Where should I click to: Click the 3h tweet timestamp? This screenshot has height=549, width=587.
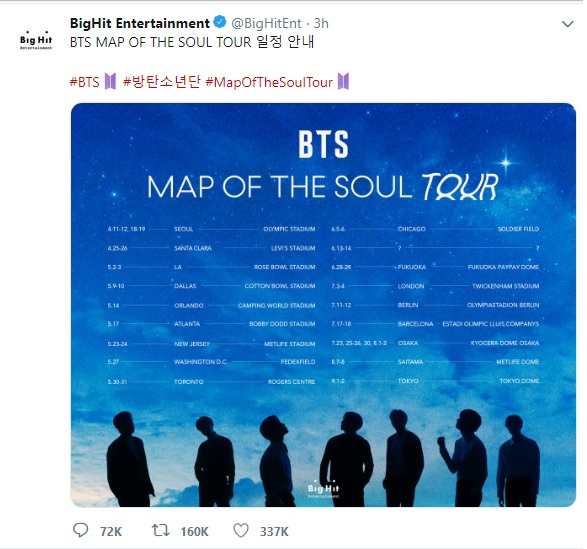pos(321,24)
